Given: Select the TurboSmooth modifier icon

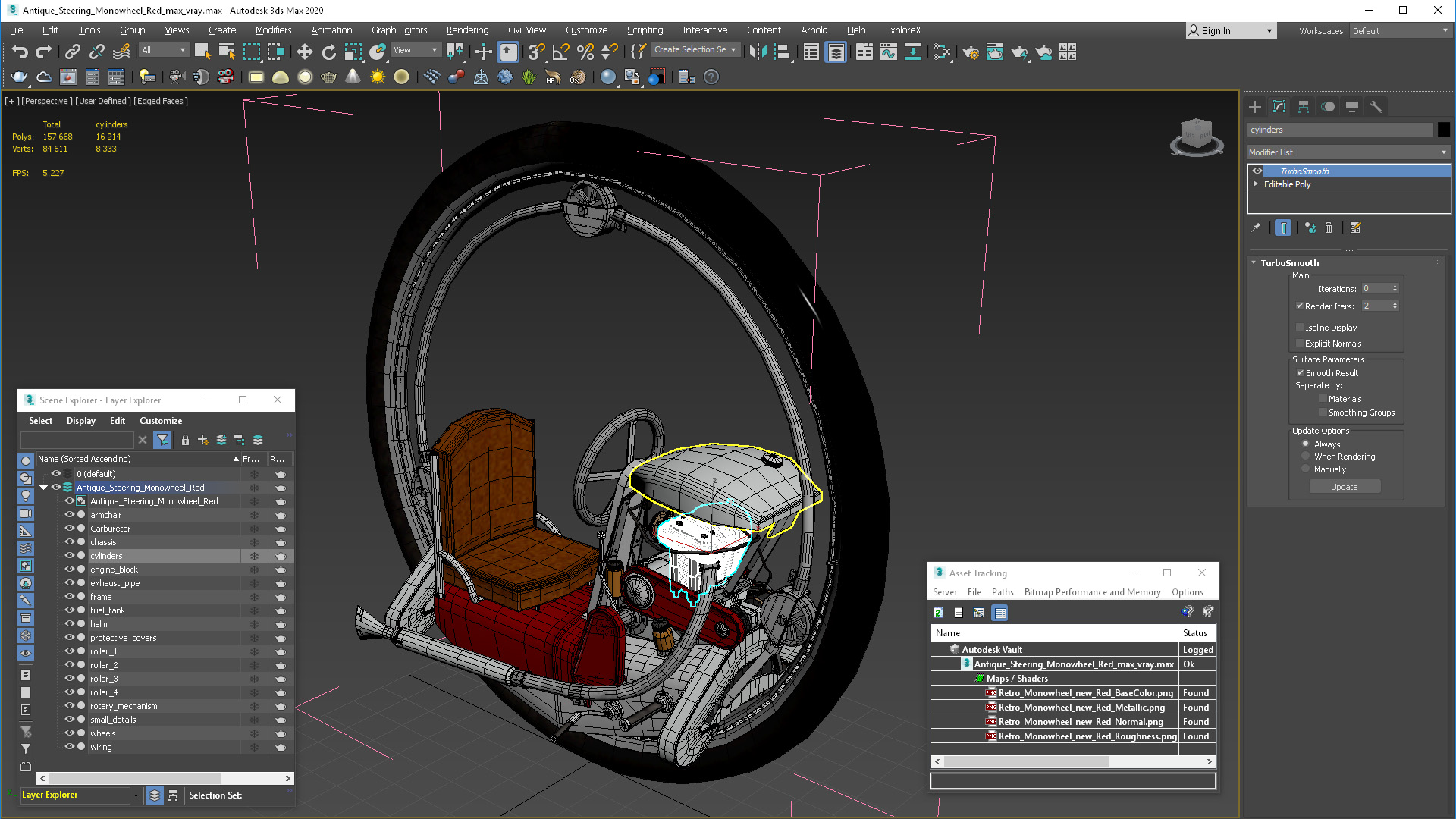Looking at the screenshot, I should 1258,170.
